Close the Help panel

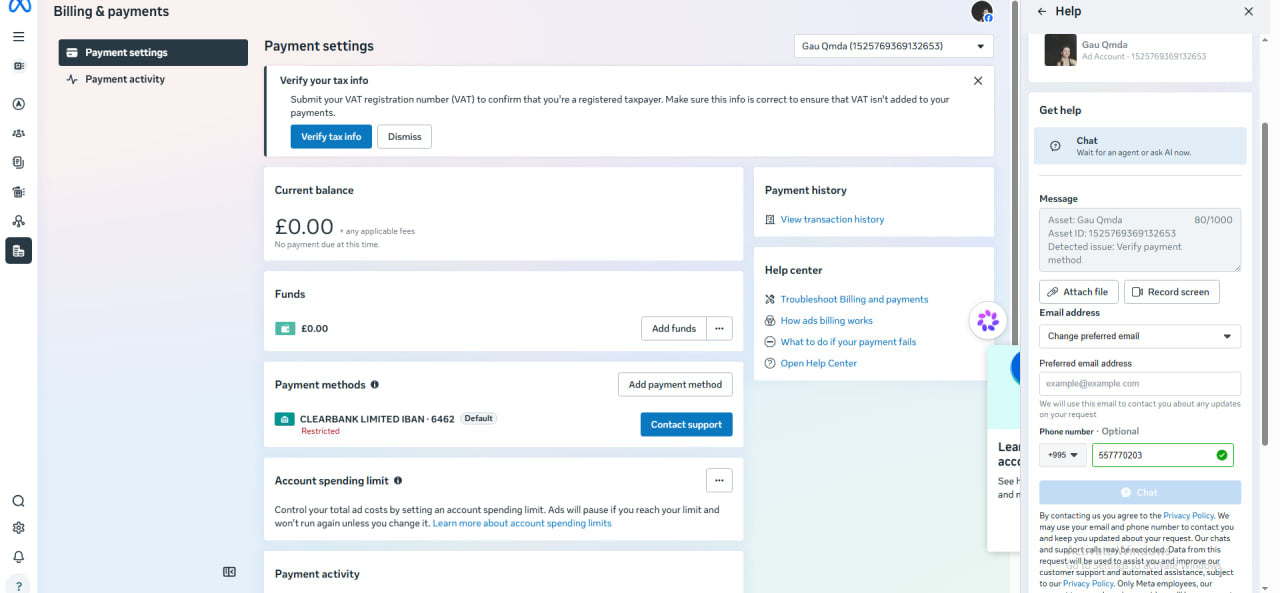pyautogui.click(x=1248, y=11)
